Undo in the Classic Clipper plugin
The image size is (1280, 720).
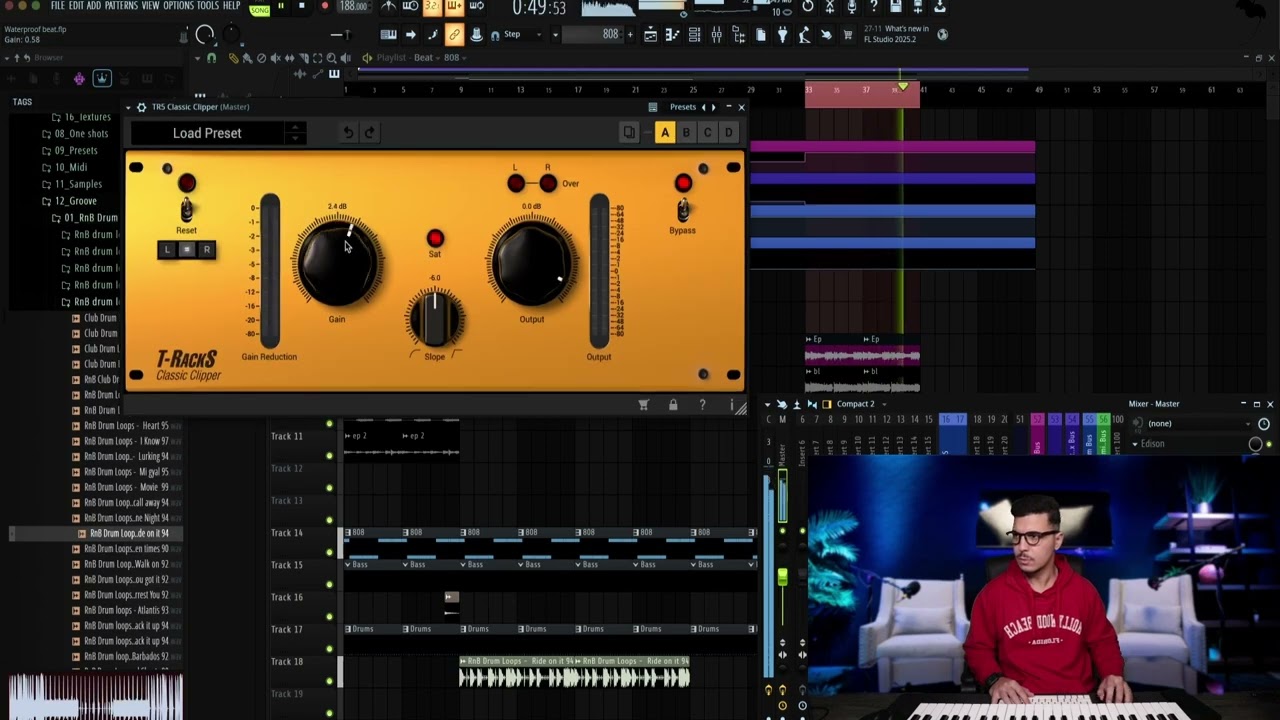348,133
